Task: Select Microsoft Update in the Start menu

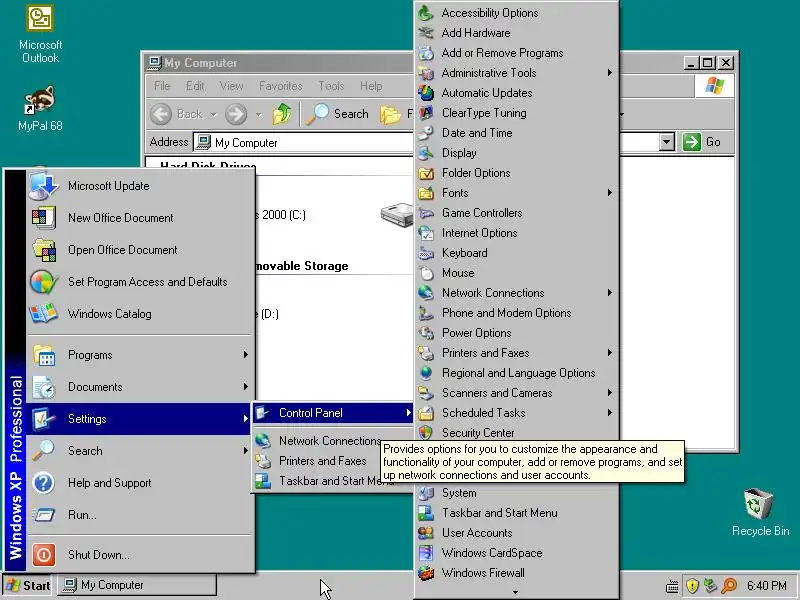Action: click(140, 186)
